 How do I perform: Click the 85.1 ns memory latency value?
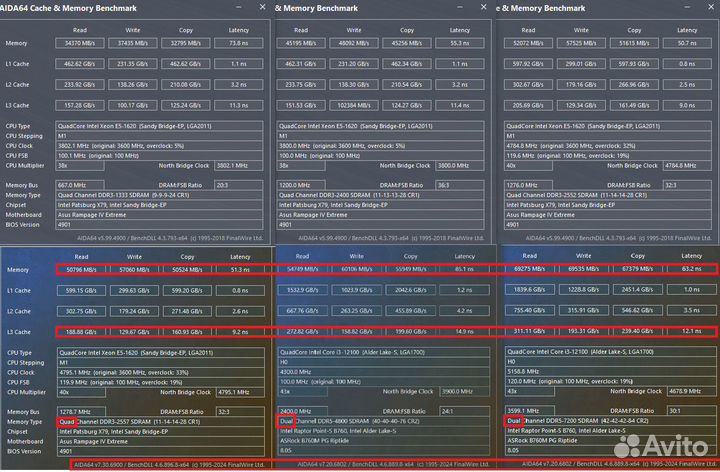click(x=464, y=269)
